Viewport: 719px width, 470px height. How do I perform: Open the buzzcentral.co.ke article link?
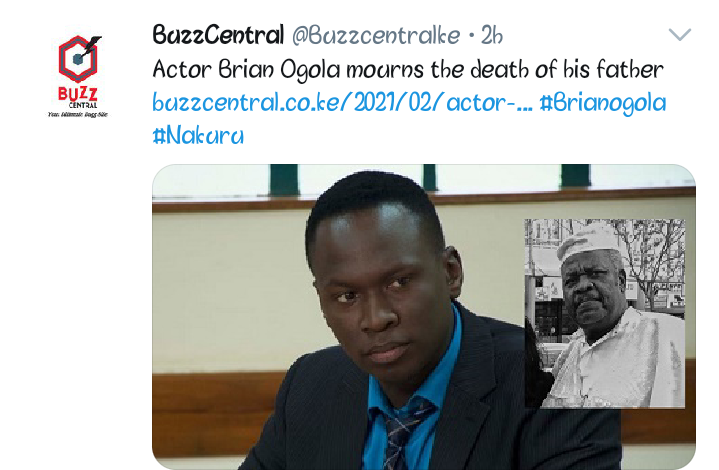[342, 103]
